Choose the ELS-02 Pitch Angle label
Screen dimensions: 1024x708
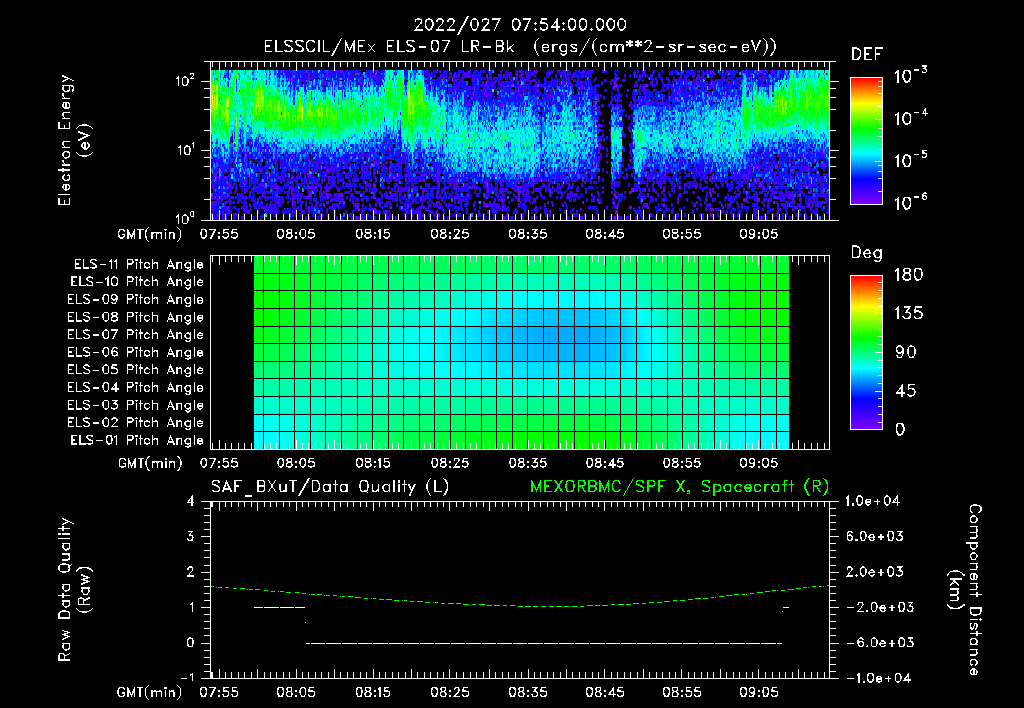coord(135,423)
